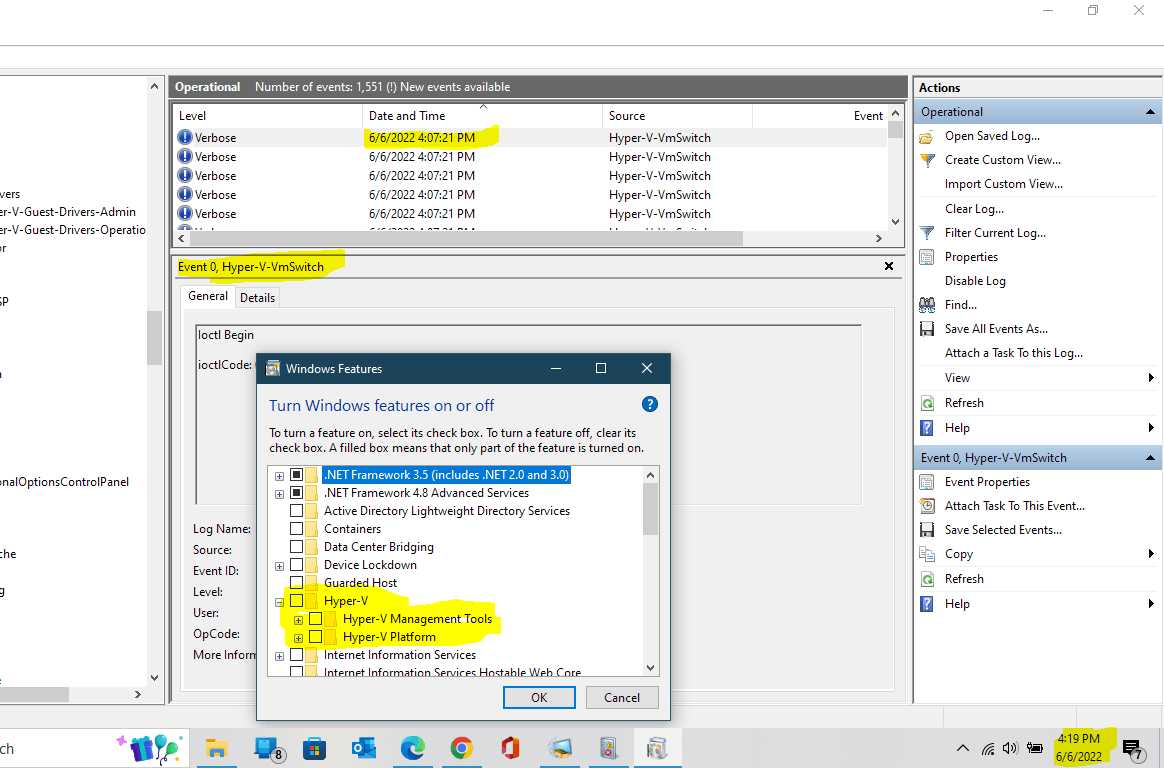1164x768 pixels.
Task: Click the Copy icon in Actions pane
Action: pyautogui.click(x=926, y=554)
